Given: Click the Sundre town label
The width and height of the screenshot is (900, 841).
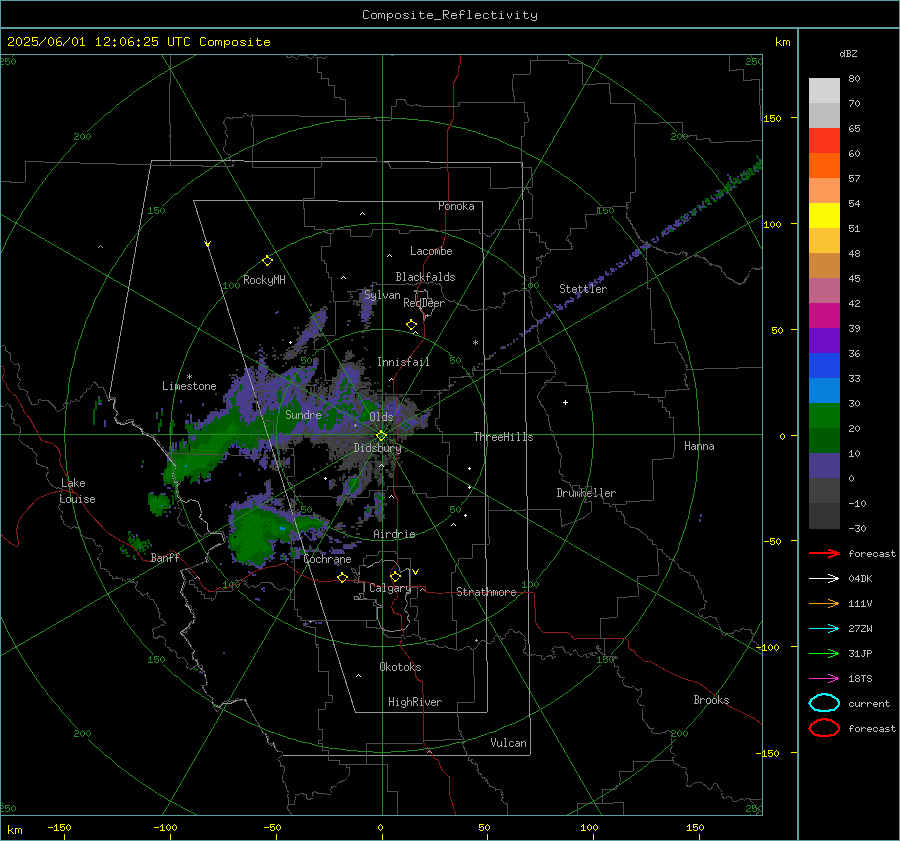Looking at the screenshot, I should (x=303, y=414).
